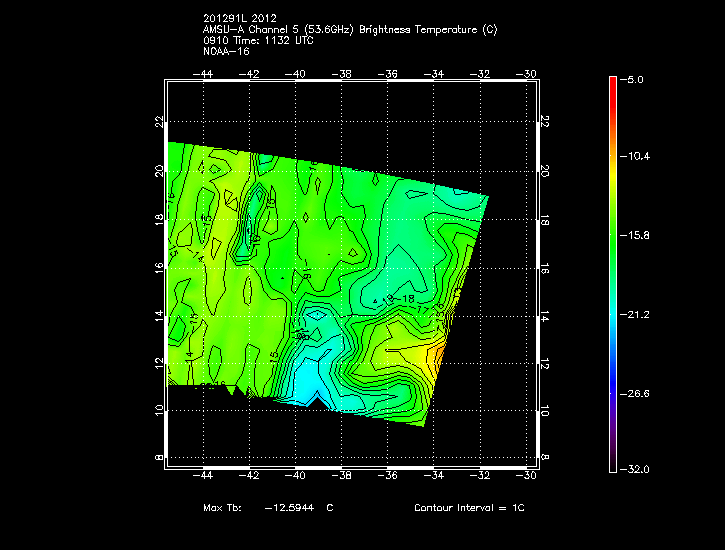Select the 'Contour Interval = 1C' text
The height and width of the screenshot is (550, 725).
469,508
